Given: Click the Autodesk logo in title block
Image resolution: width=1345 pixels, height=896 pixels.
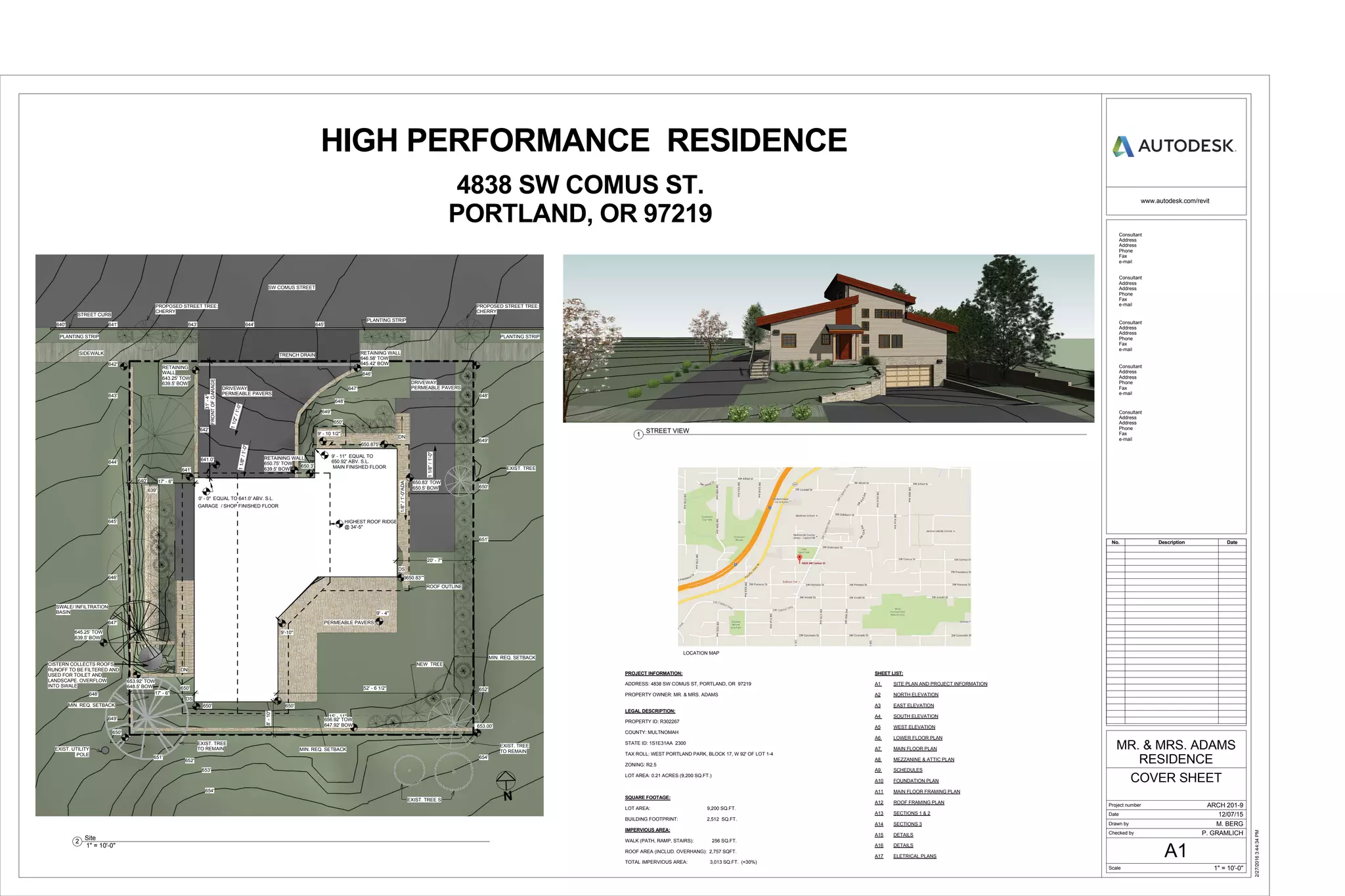Looking at the screenshot, I should coord(1174,146).
